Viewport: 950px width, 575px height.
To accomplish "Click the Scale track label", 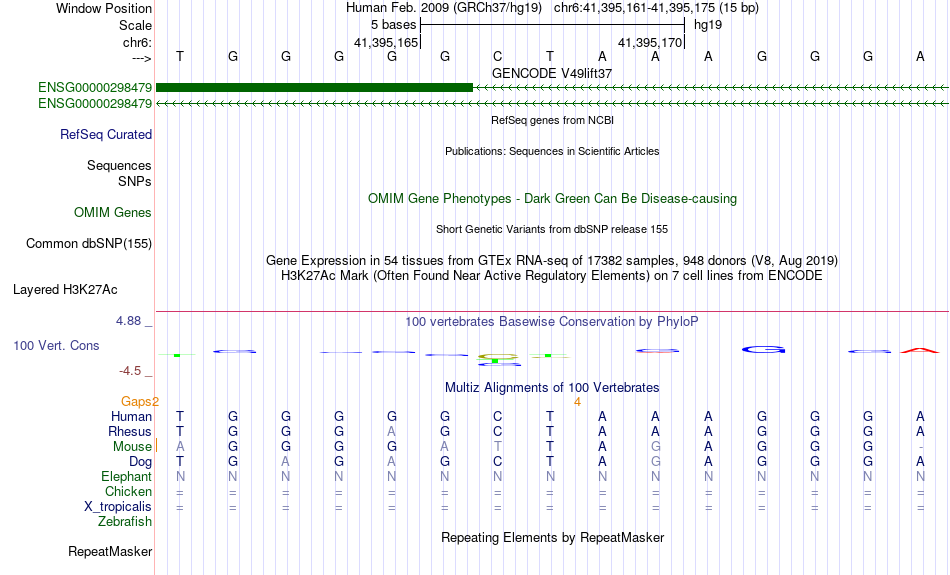I will [135, 25].
